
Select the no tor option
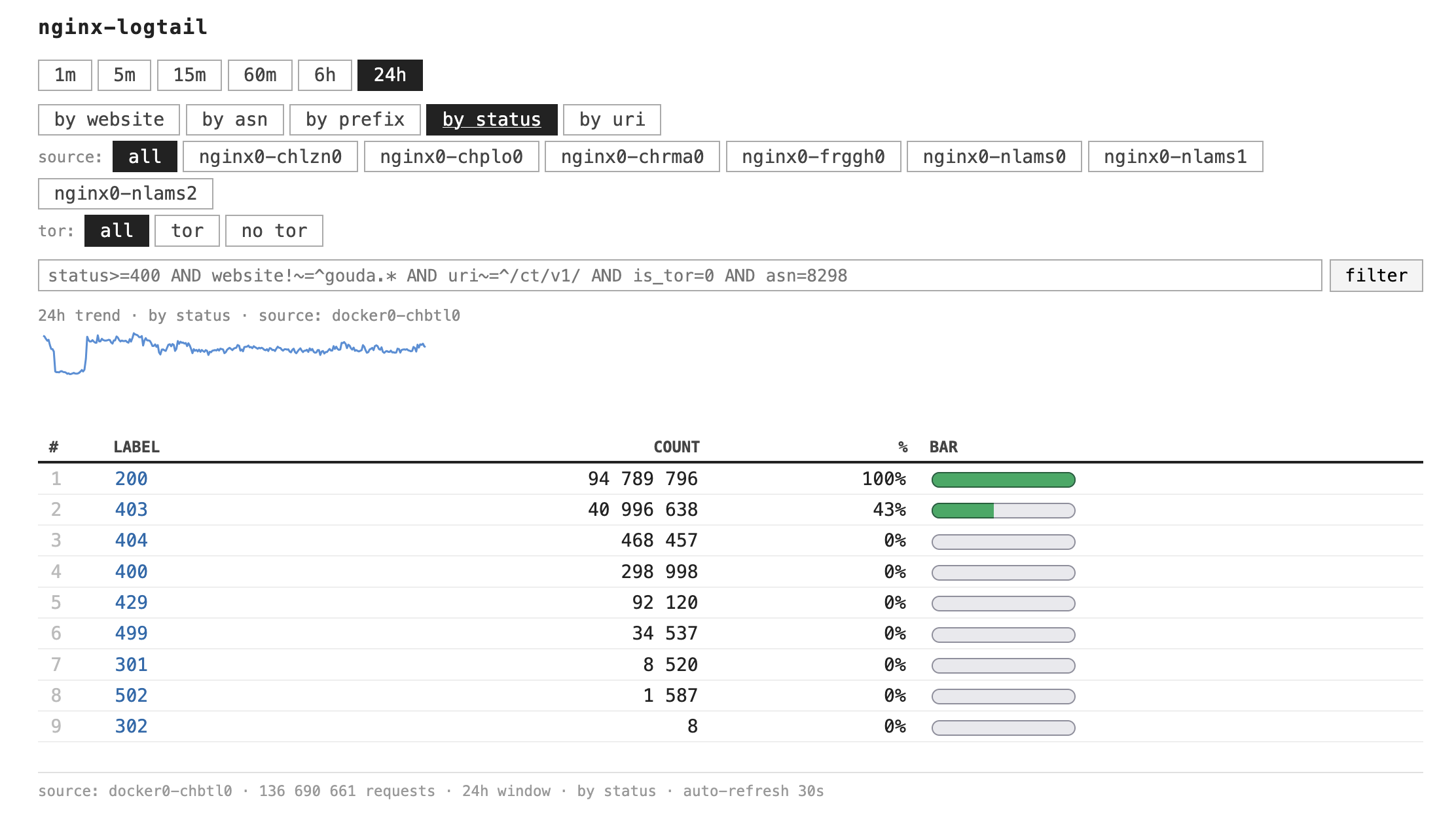tap(274, 231)
